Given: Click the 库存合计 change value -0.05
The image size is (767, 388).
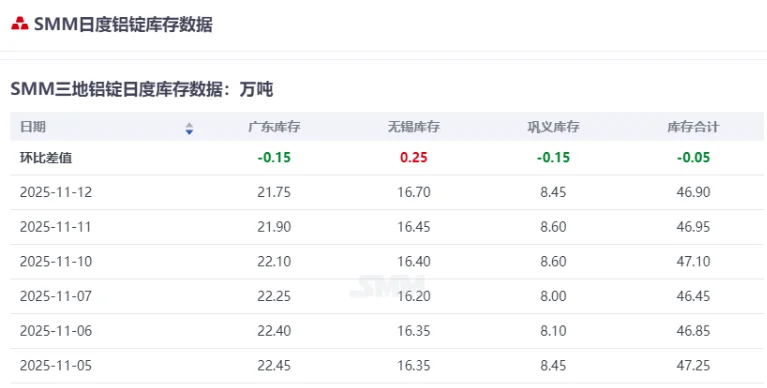Looking at the screenshot, I should [x=693, y=158].
